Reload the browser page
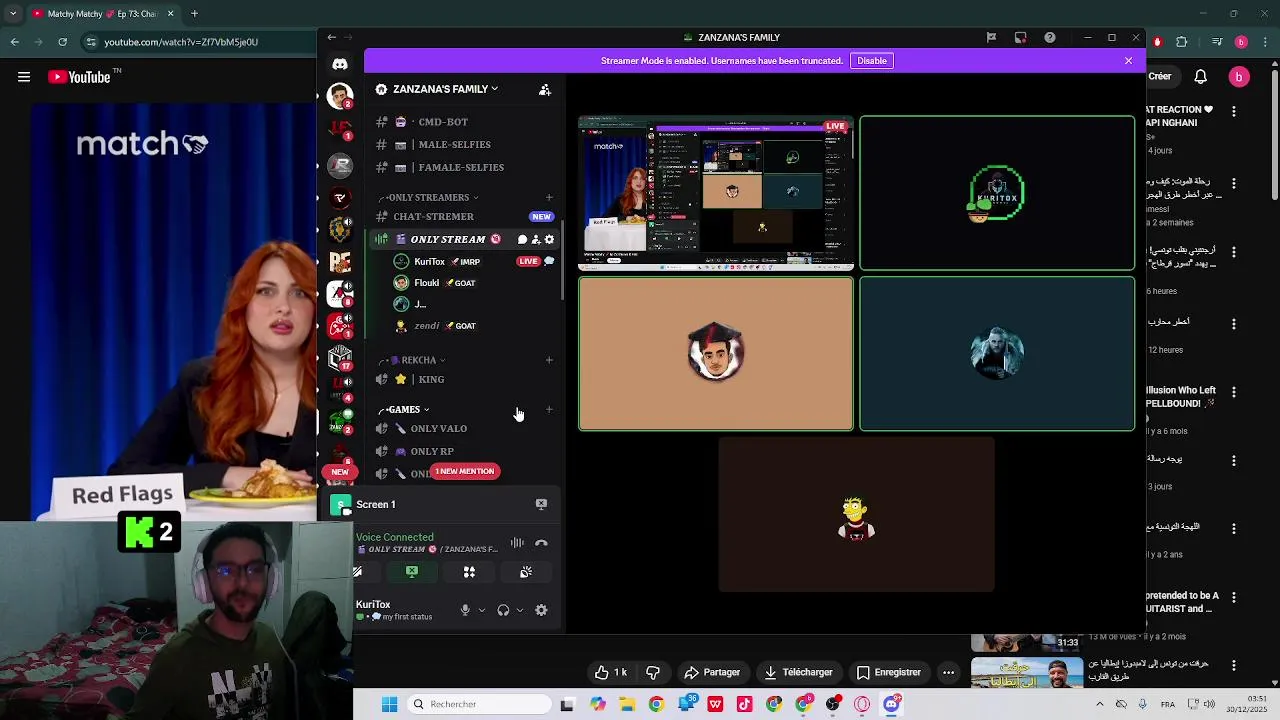The width and height of the screenshot is (1280, 720). (x=62, y=42)
